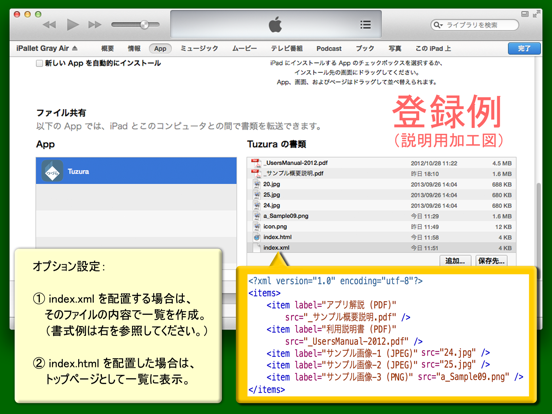Open the ミュージック tab

pyautogui.click(x=199, y=49)
